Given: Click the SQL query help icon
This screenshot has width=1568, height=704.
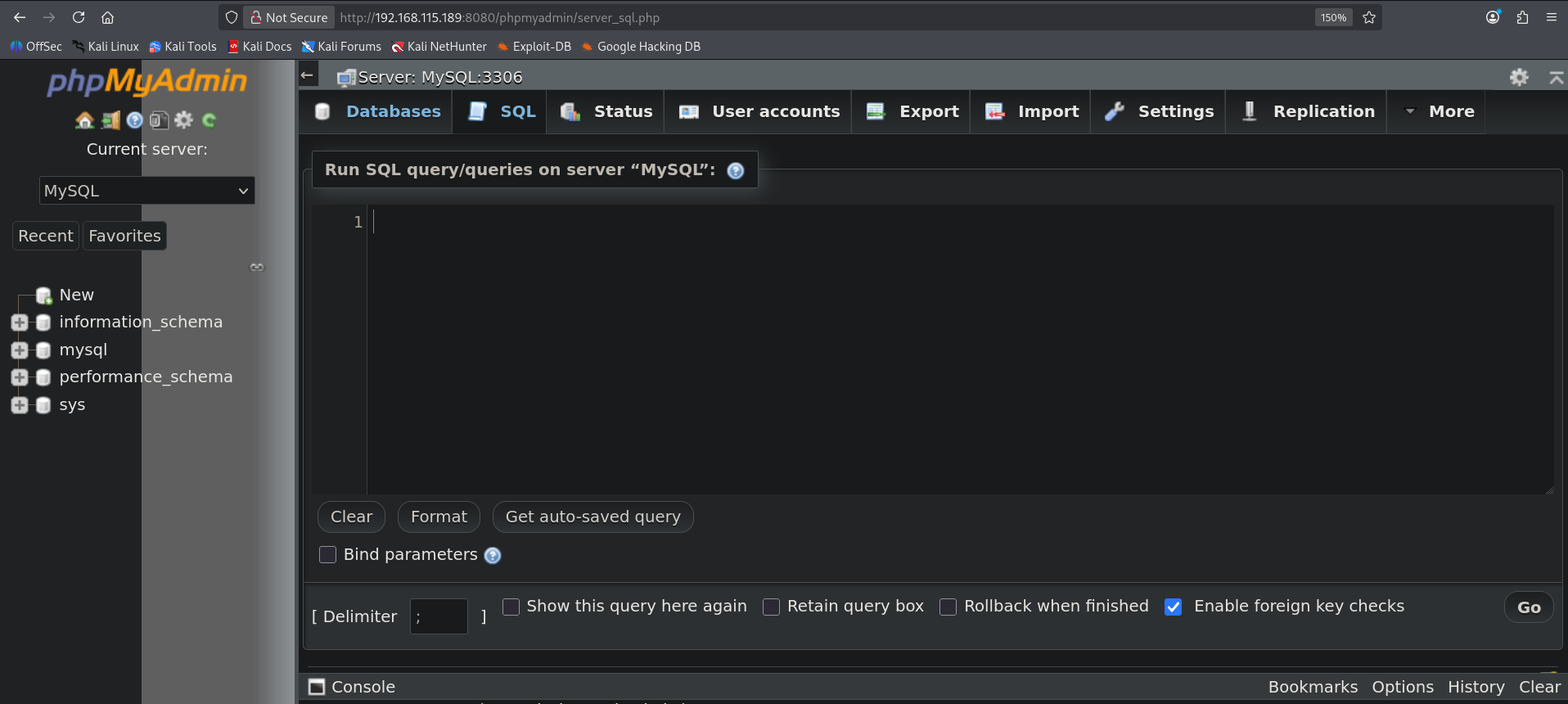Looking at the screenshot, I should click(x=736, y=170).
